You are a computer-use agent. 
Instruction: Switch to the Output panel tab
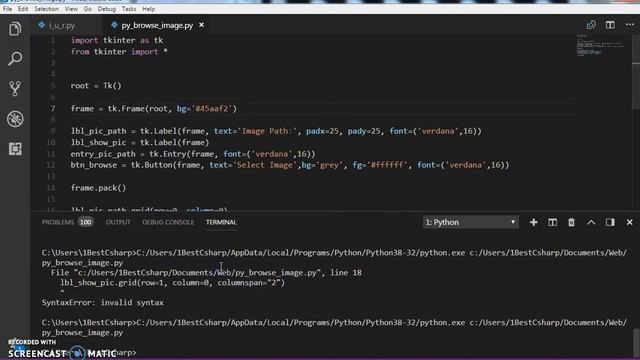pos(118,222)
